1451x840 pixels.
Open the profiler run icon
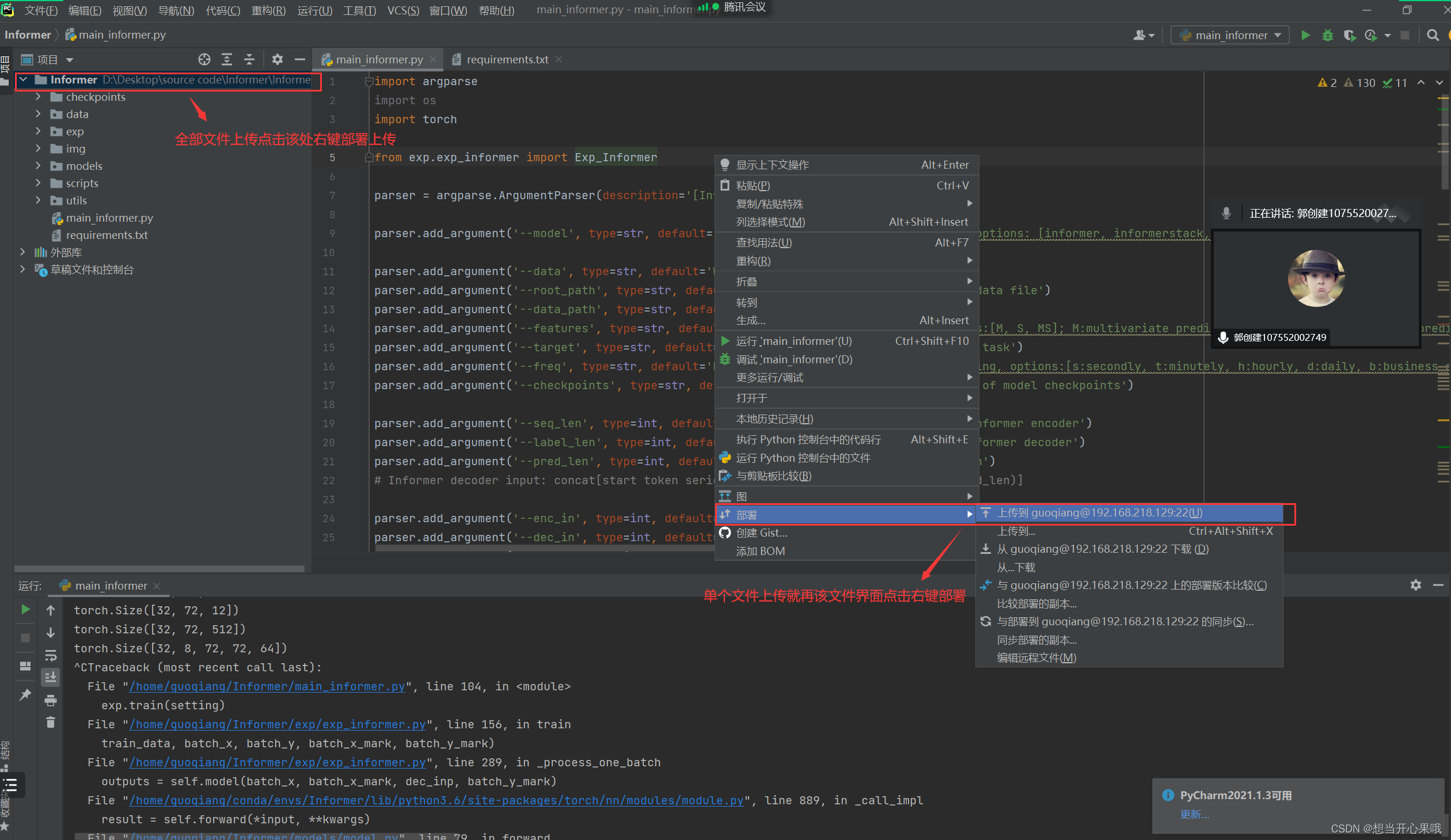pos(1371,35)
